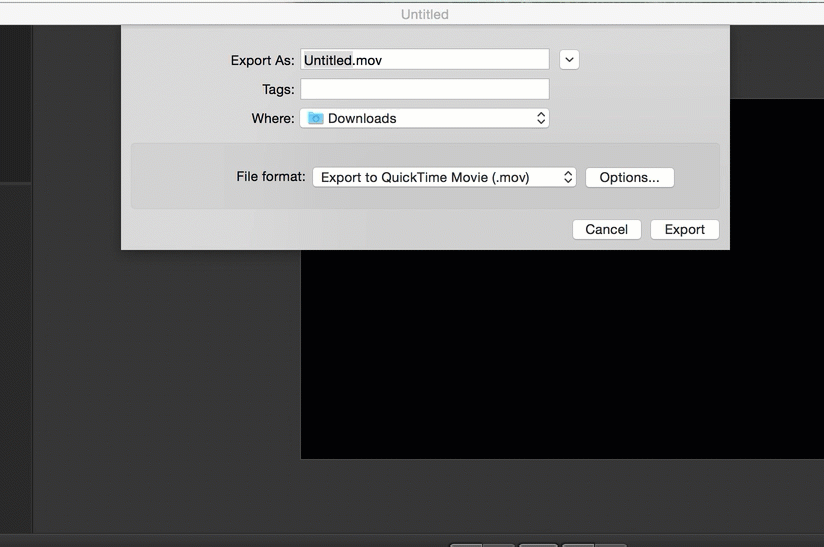Viewport: 824px width, 547px height.
Task: Click the Export As filename field
Action: [425, 60]
